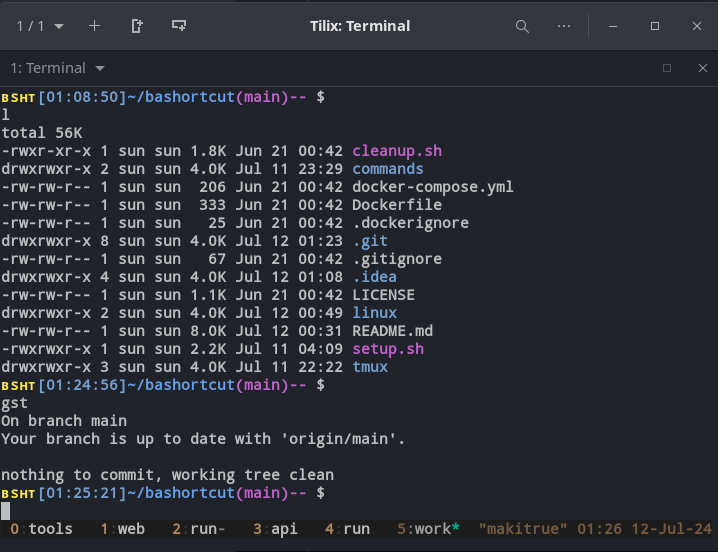Open the search magnifier icon
Viewport: 718px width, 552px height.
tap(522, 27)
